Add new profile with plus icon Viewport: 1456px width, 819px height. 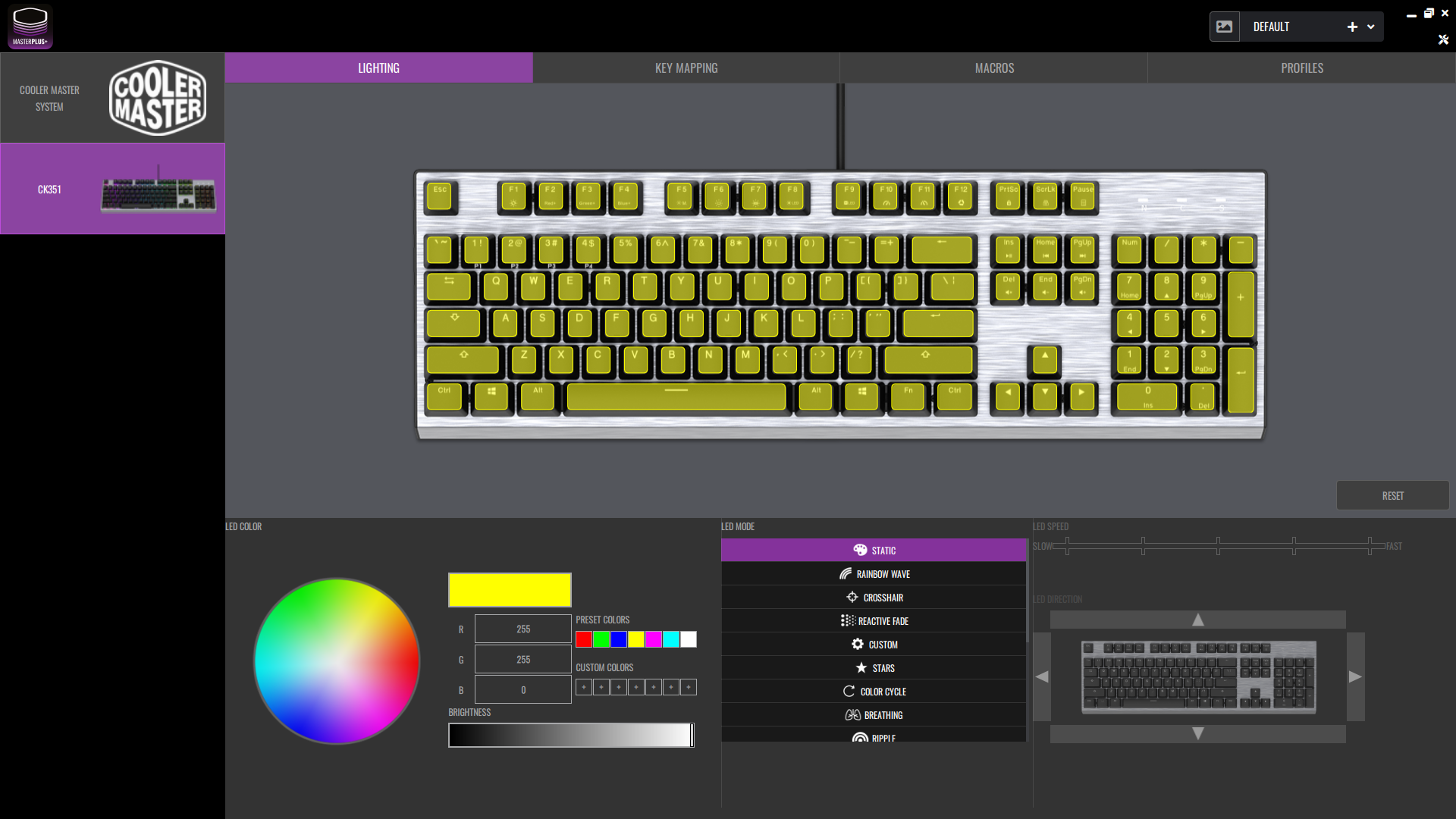pyautogui.click(x=1352, y=27)
